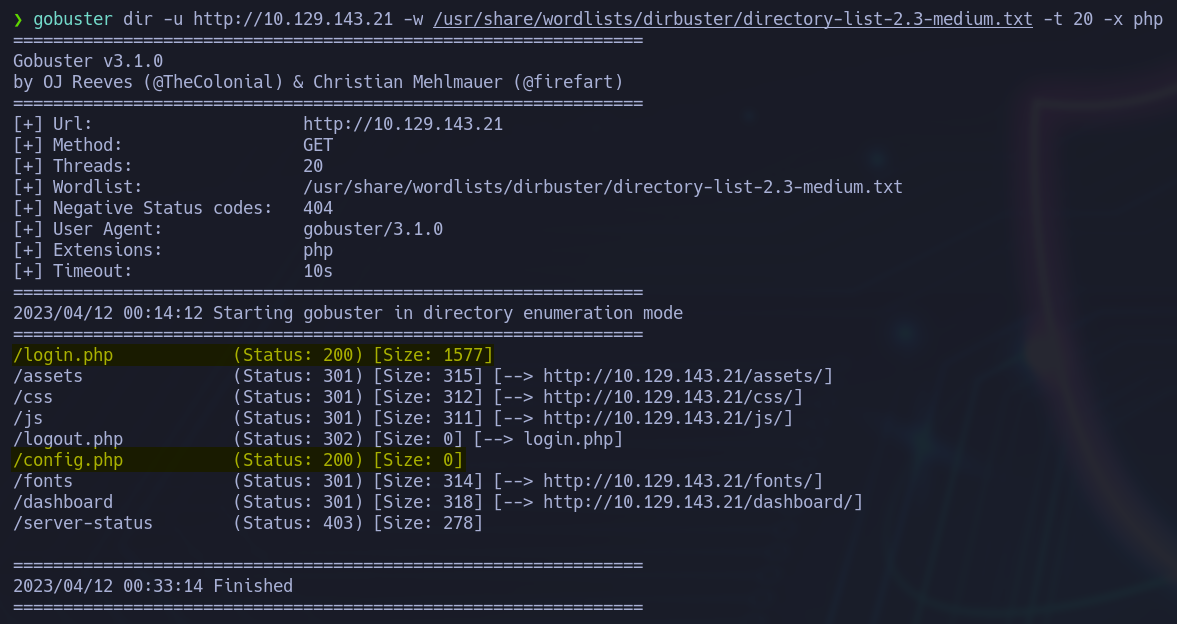Click the Starting gobuster timestamp line
This screenshot has height=624, width=1177.
click(x=348, y=313)
